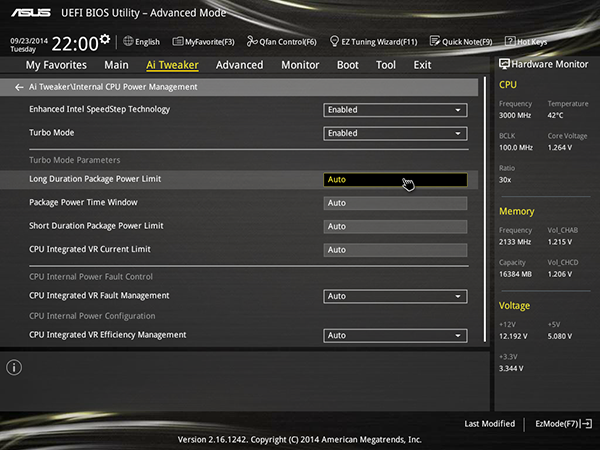Click the vertical scrollbar of settings list
Image resolution: width=600 pixels, height=450 pixels.
pos(485,210)
